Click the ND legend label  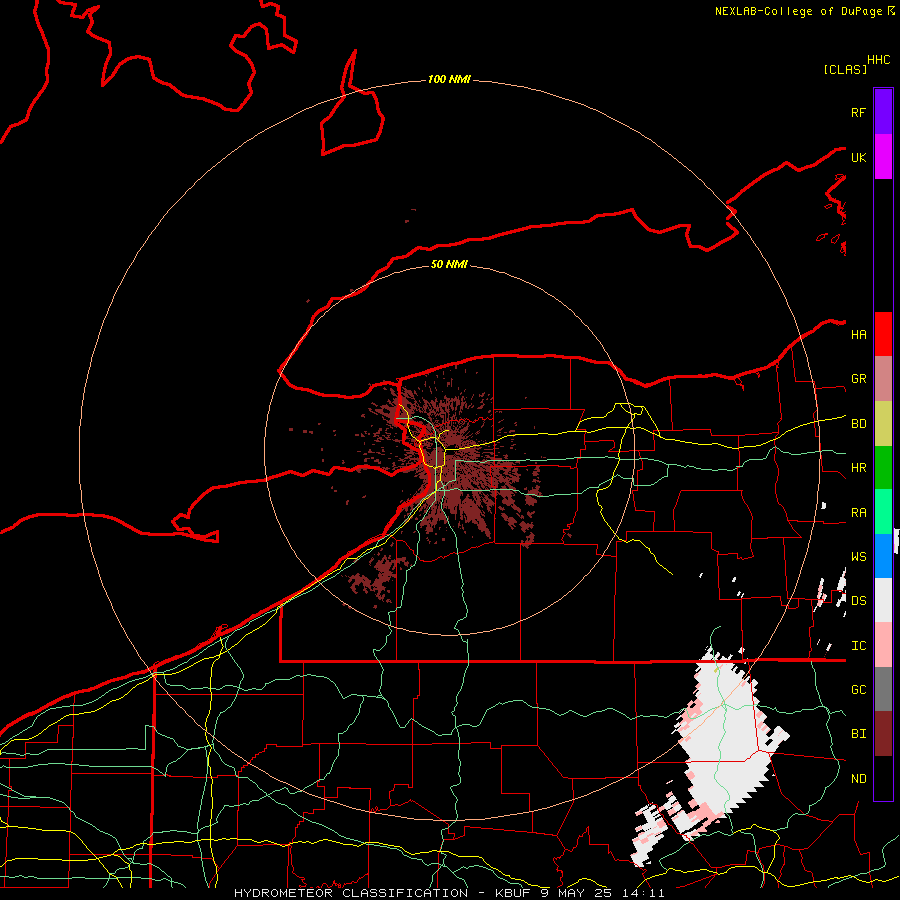[x=858, y=779]
